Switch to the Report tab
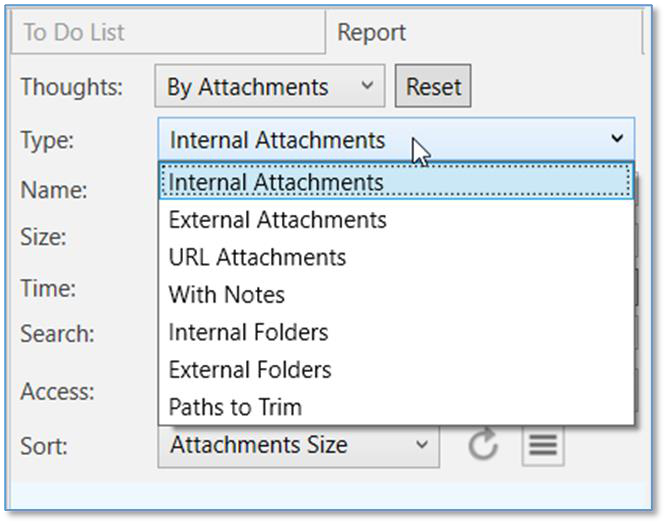The image size is (666, 524). (372, 32)
